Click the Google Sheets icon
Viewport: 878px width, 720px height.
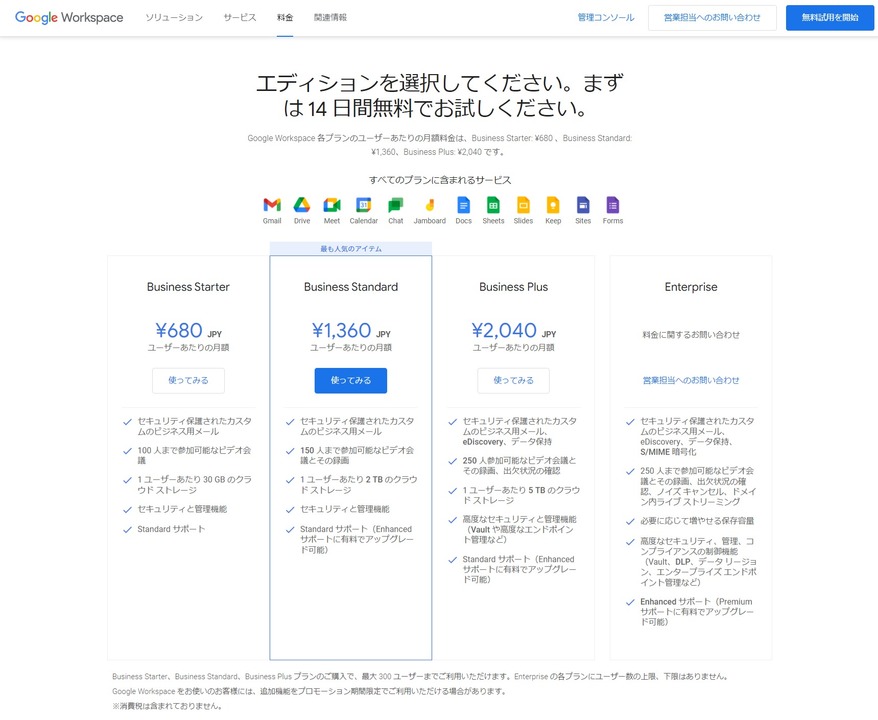(x=493, y=205)
